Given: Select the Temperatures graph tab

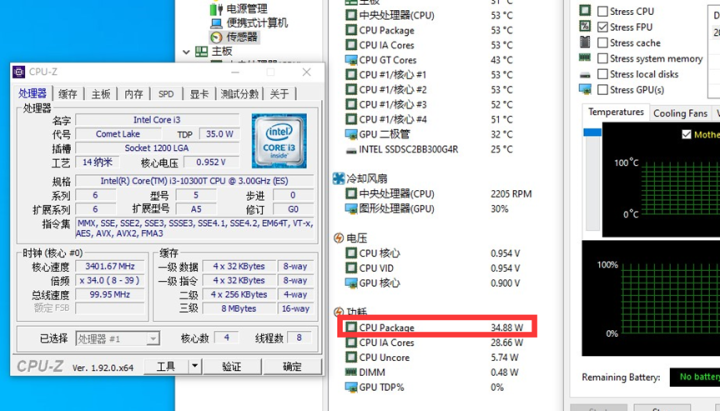Looking at the screenshot, I should click(616, 112).
